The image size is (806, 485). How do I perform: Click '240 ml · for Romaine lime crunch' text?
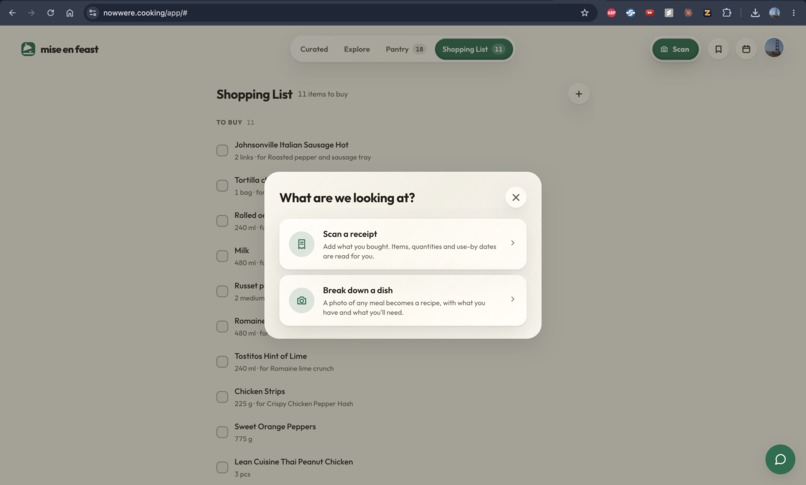[x=284, y=368]
